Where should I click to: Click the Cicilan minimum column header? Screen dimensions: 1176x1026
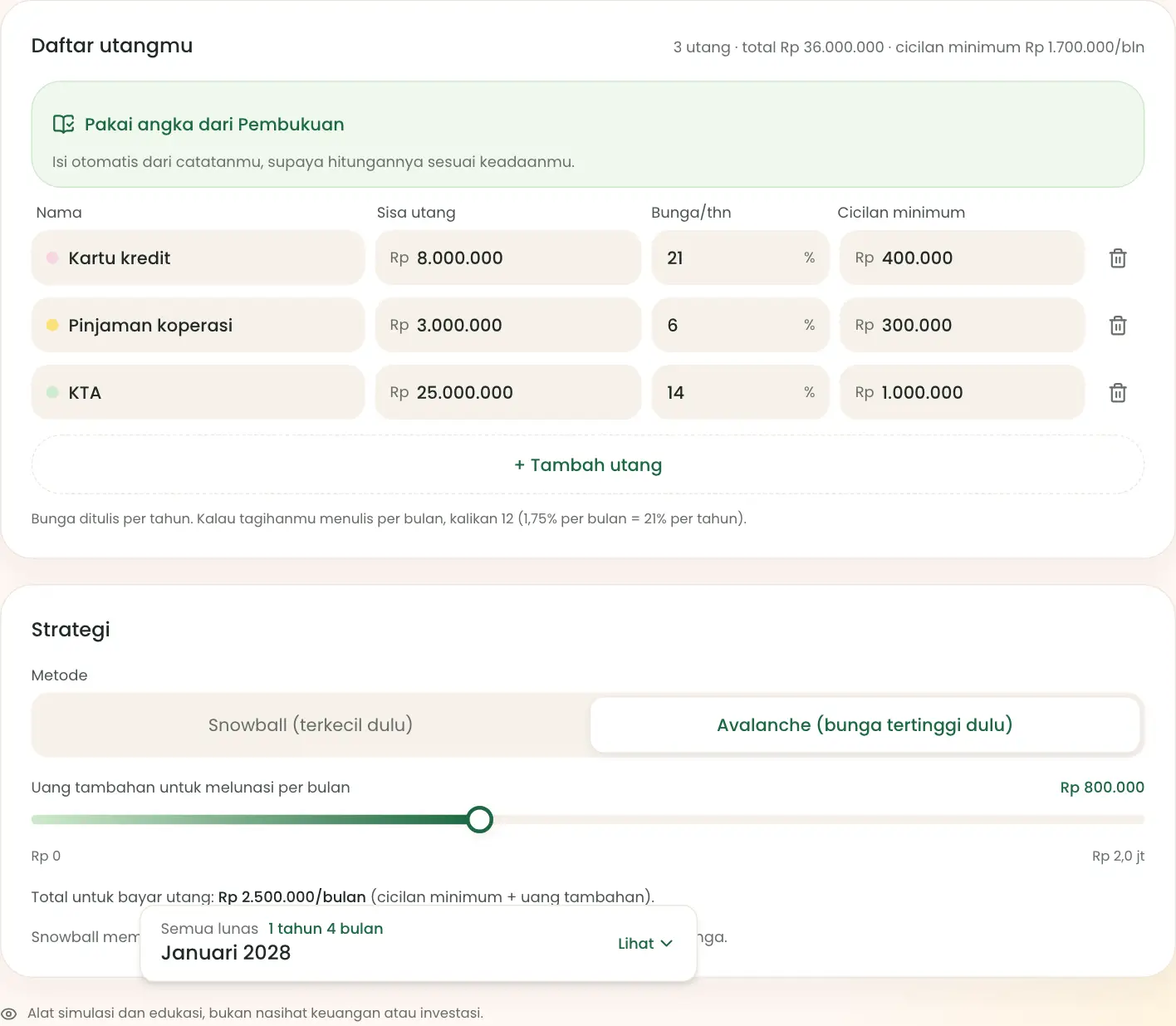point(901,213)
